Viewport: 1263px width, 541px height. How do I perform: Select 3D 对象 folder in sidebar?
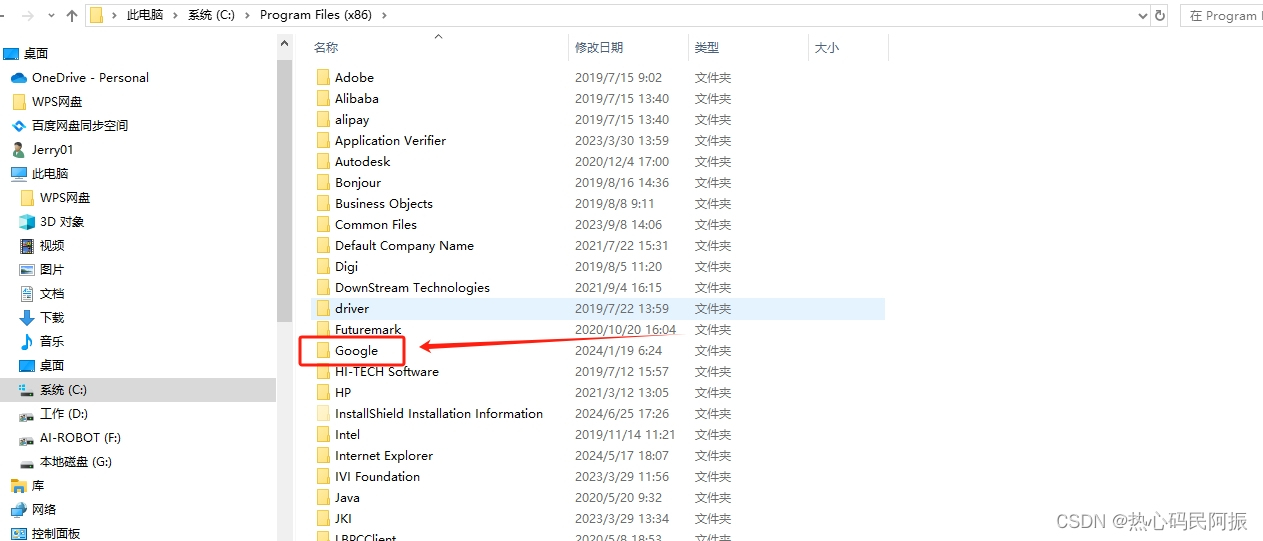[62, 222]
